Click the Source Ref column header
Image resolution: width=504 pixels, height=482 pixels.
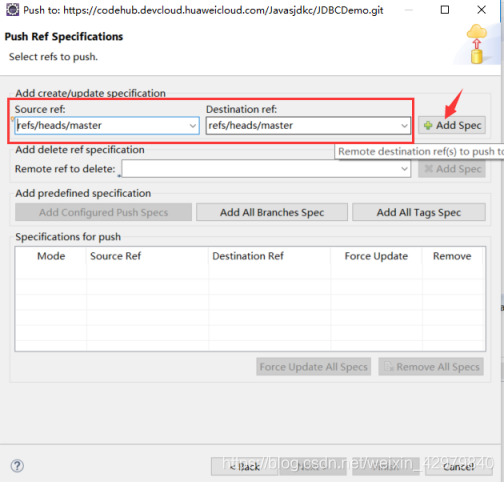coord(147,256)
